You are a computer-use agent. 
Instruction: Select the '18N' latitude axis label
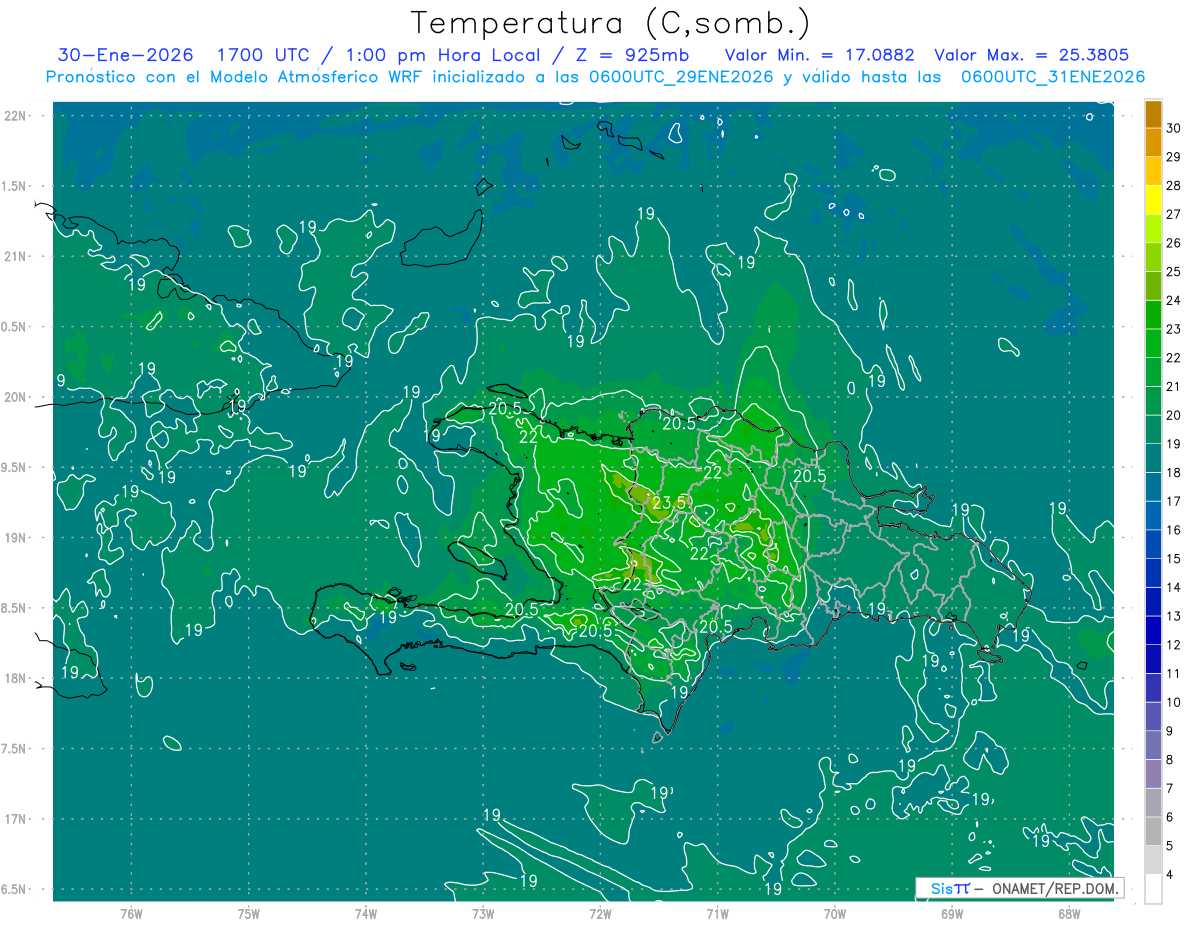[15, 678]
